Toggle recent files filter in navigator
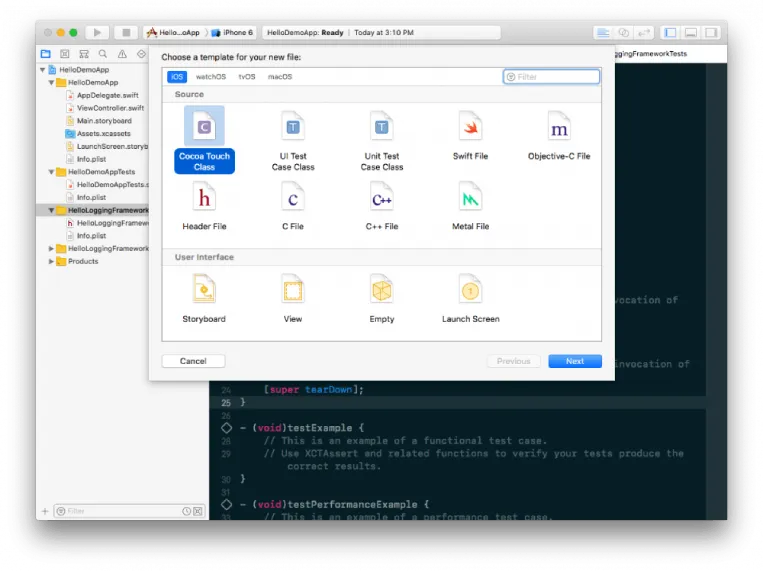 coord(186,511)
